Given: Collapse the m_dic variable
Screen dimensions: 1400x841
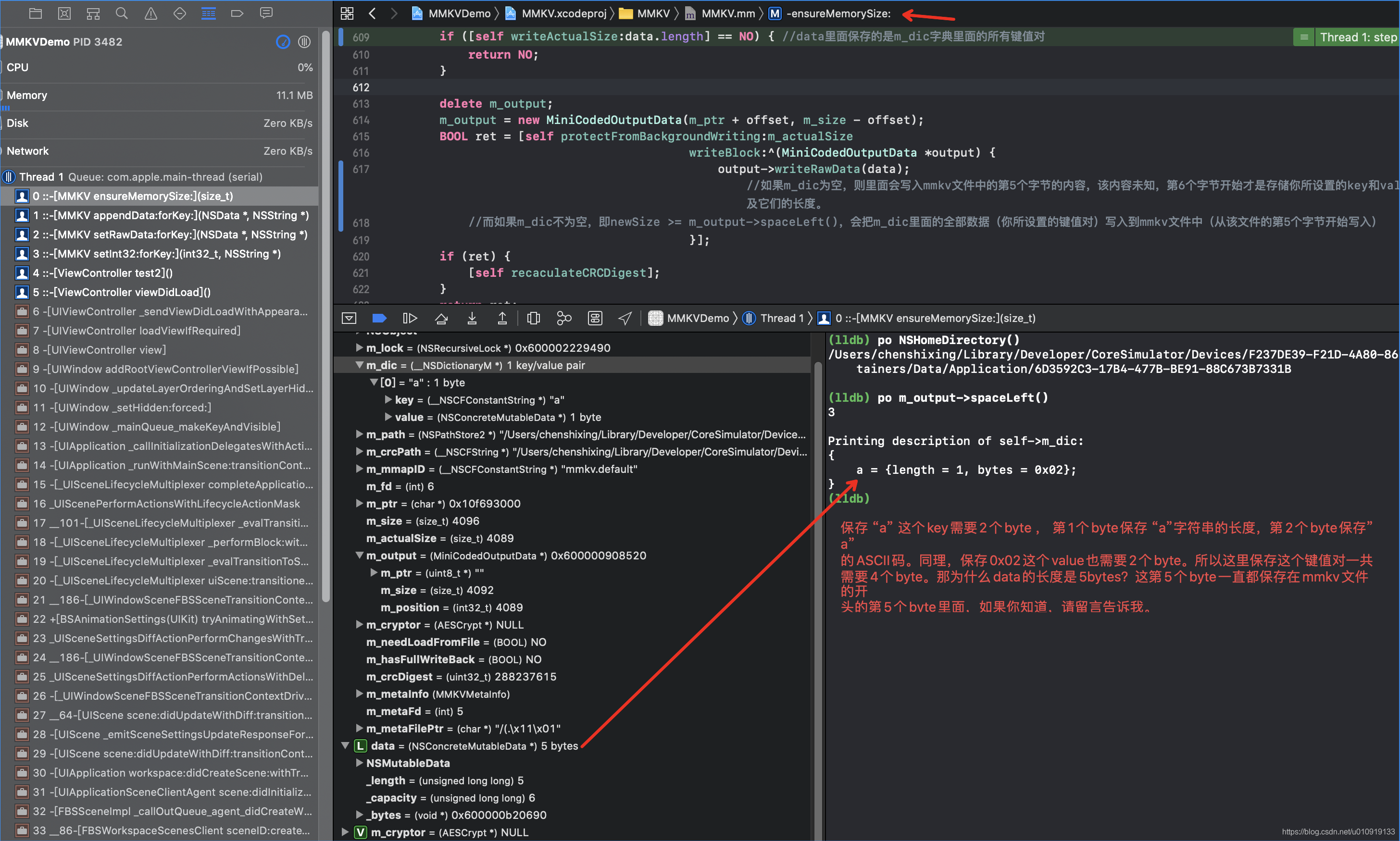Looking at the screenshot, I should [359, 366].
